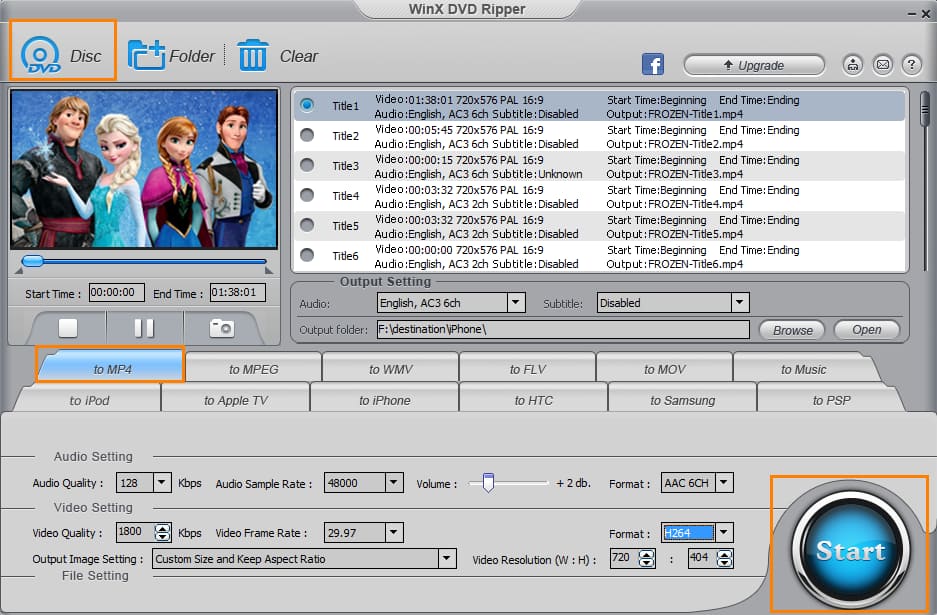Load a DVD with the Disc button

[x=62, y=51]
